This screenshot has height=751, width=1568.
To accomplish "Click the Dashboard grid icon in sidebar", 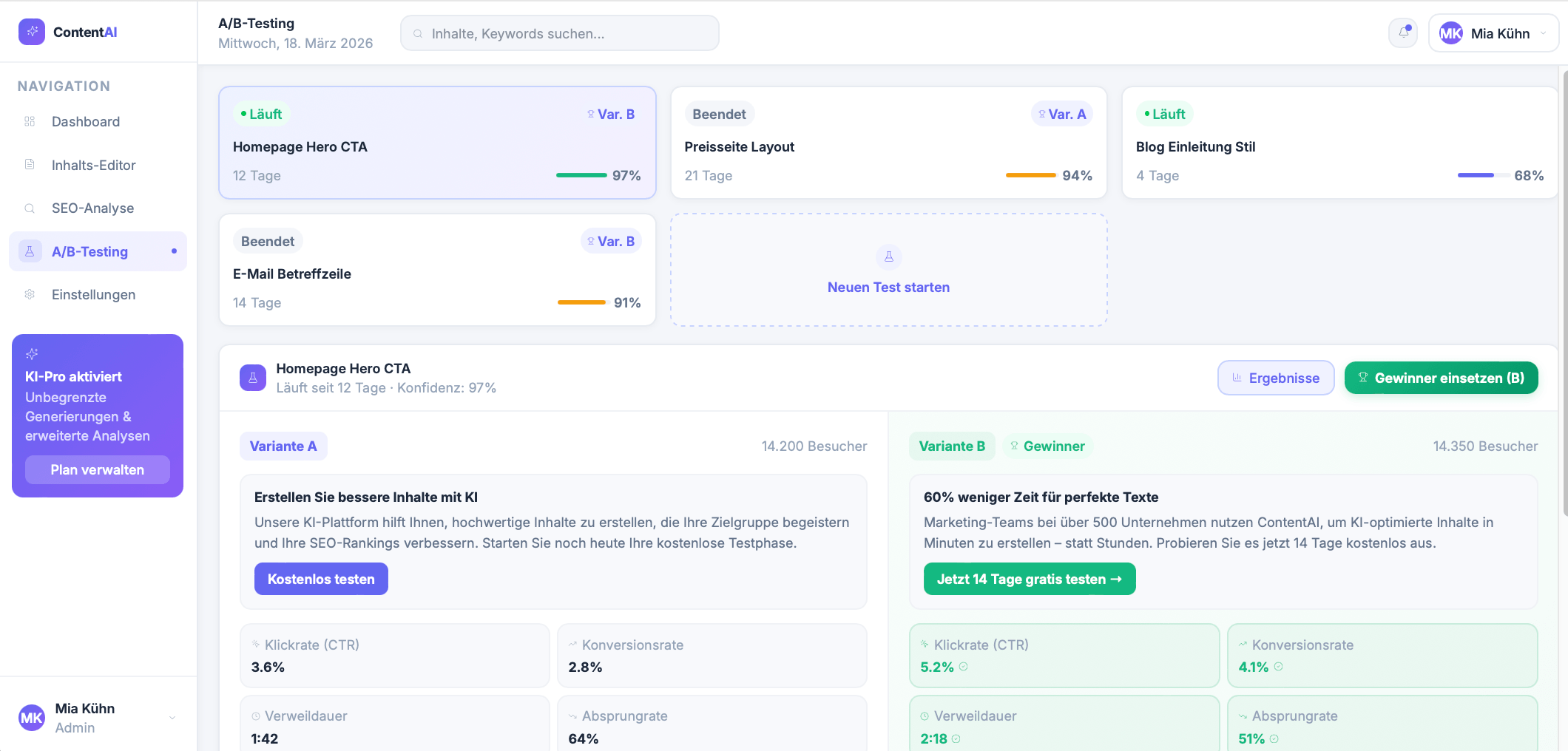I will pos(30,122).
